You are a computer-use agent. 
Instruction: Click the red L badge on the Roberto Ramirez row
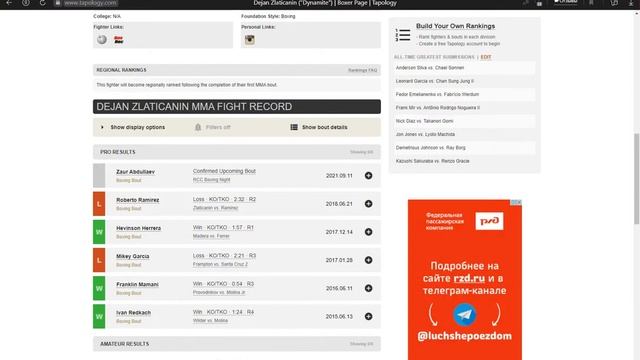[99, 204]
